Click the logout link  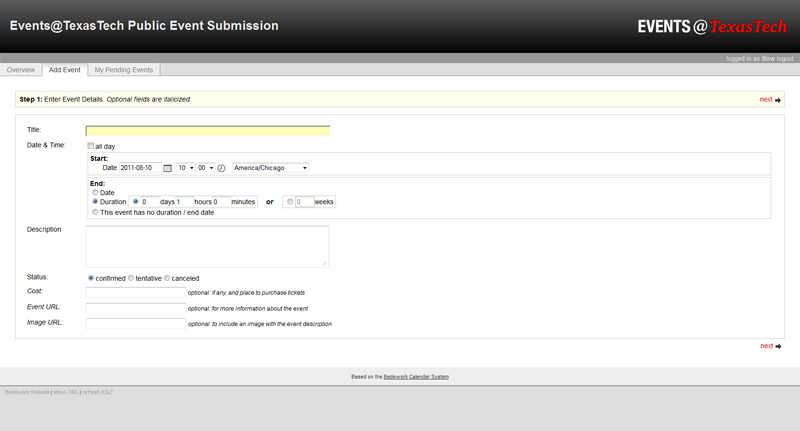[785, 59]
